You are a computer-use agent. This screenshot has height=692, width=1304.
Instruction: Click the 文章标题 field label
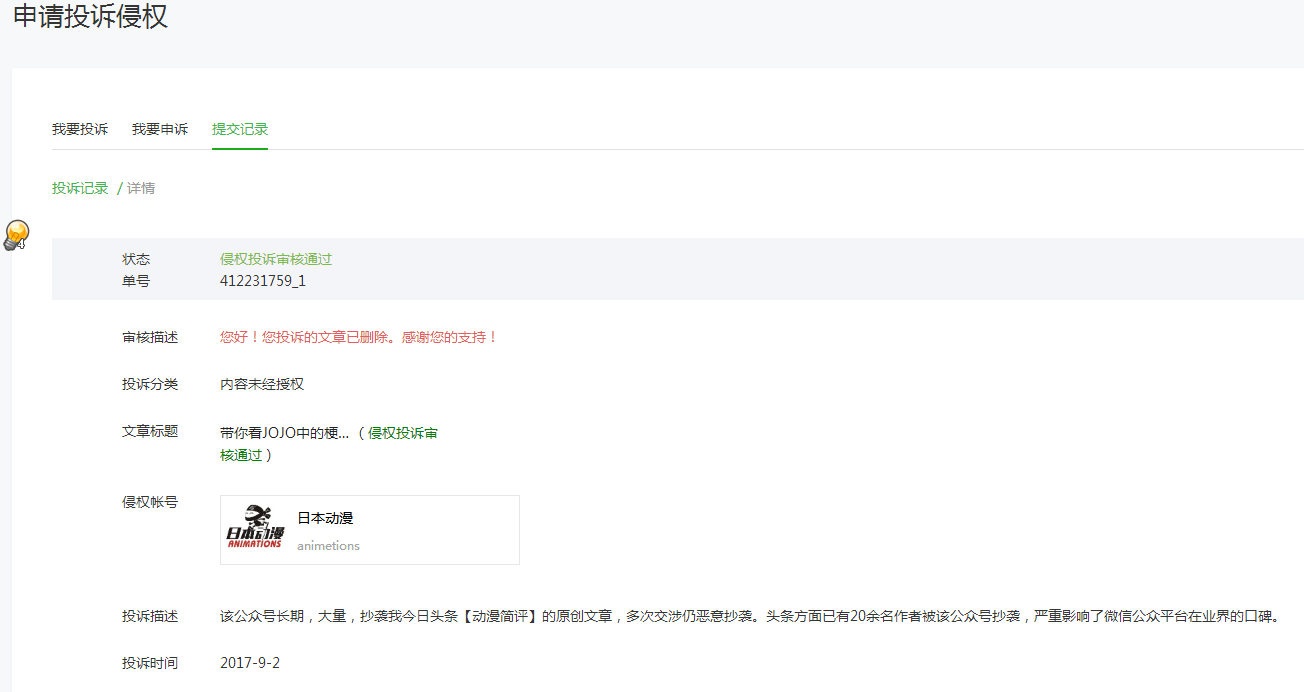pos(150,431)
